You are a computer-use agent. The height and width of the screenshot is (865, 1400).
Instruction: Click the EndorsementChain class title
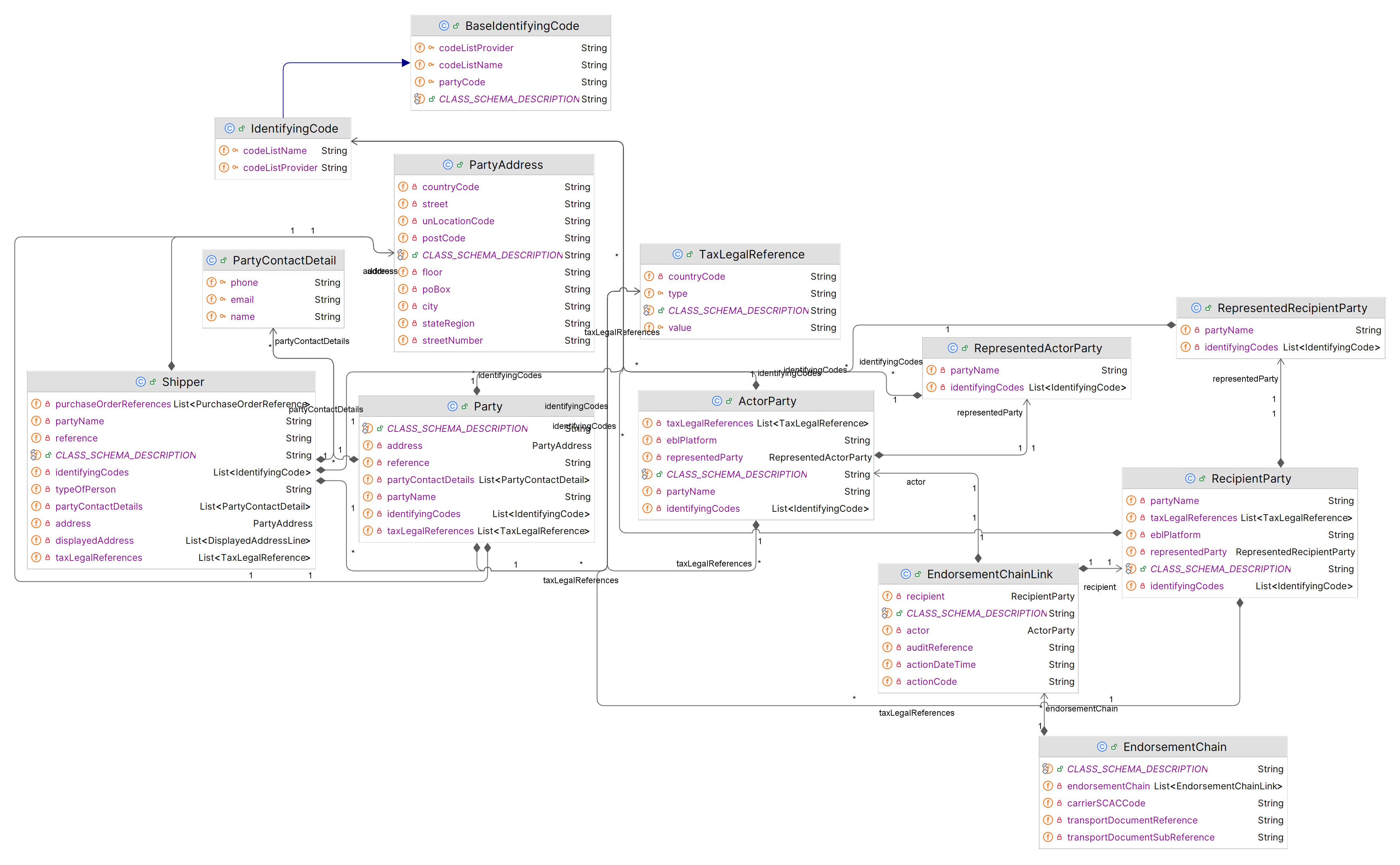(x=1175, y=747)
